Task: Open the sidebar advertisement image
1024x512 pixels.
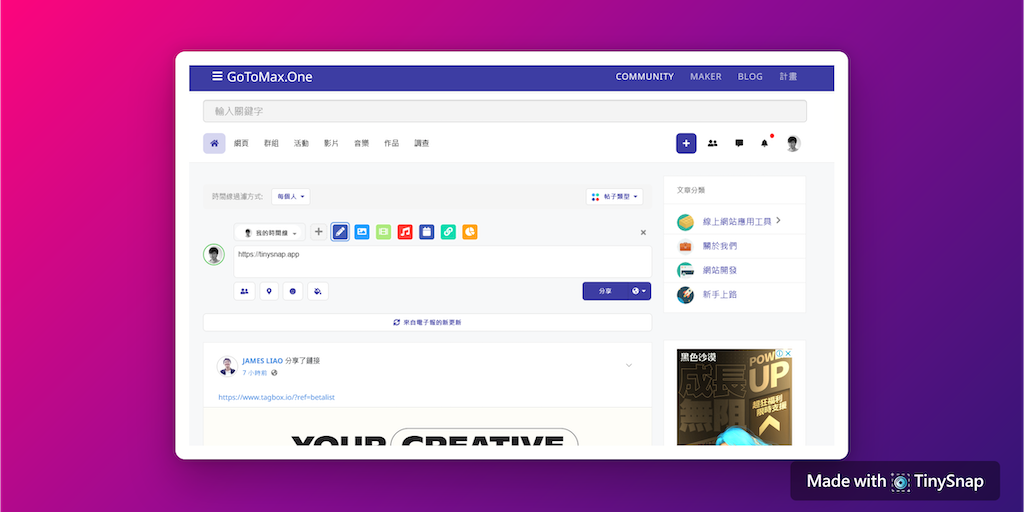Action: pyautogui.click(x=734, y=397)
